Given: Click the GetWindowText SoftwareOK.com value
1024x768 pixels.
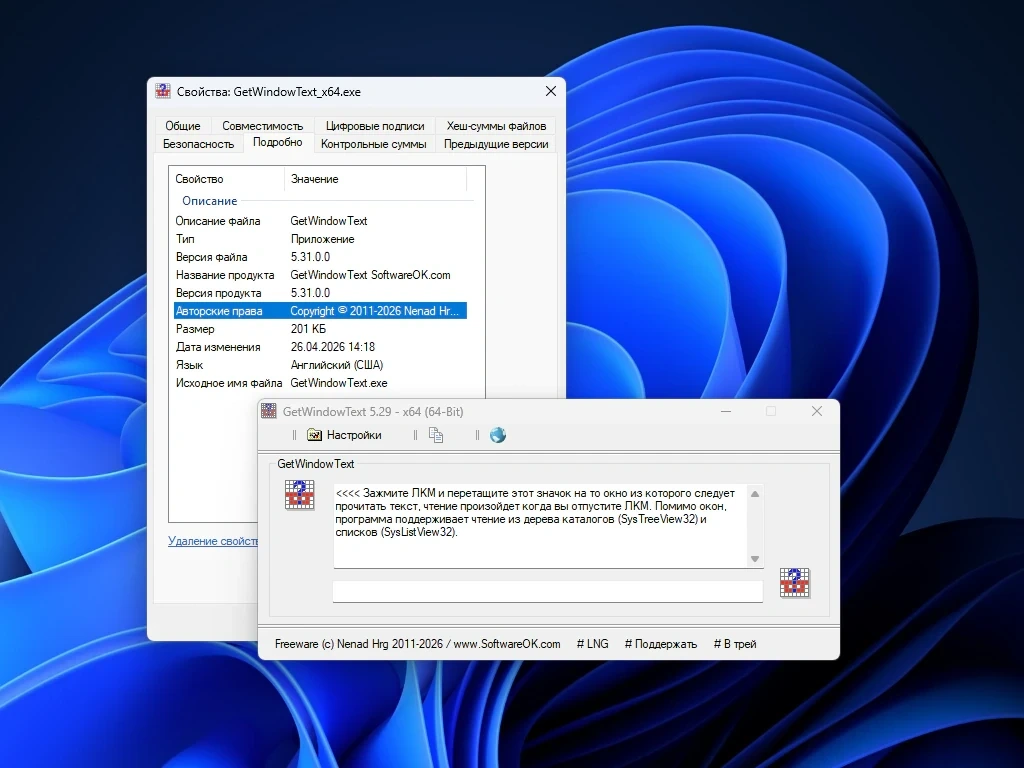Looking at the screenshot, I should (370, 275).
